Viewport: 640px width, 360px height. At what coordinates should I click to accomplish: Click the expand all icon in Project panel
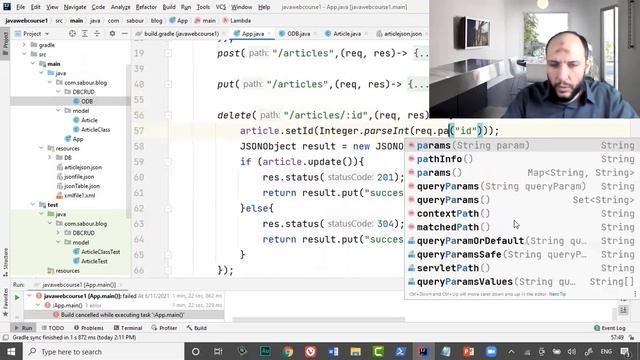[84, 33]
